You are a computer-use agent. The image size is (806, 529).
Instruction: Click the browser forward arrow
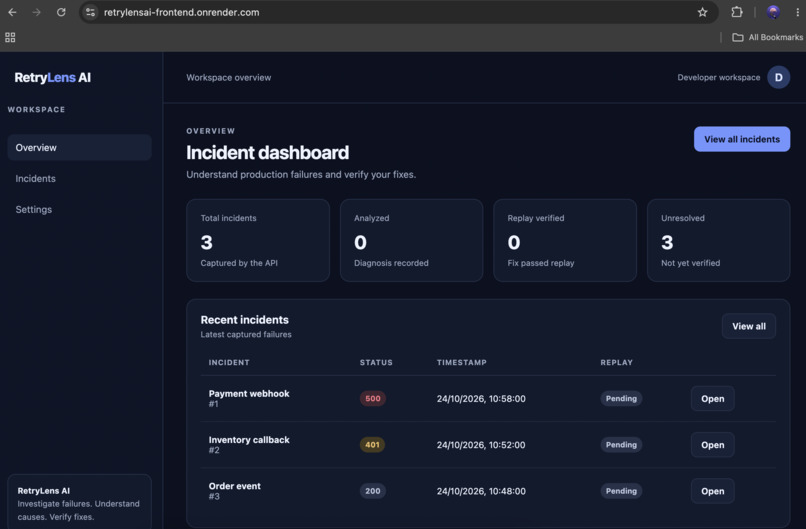(36, 12)
